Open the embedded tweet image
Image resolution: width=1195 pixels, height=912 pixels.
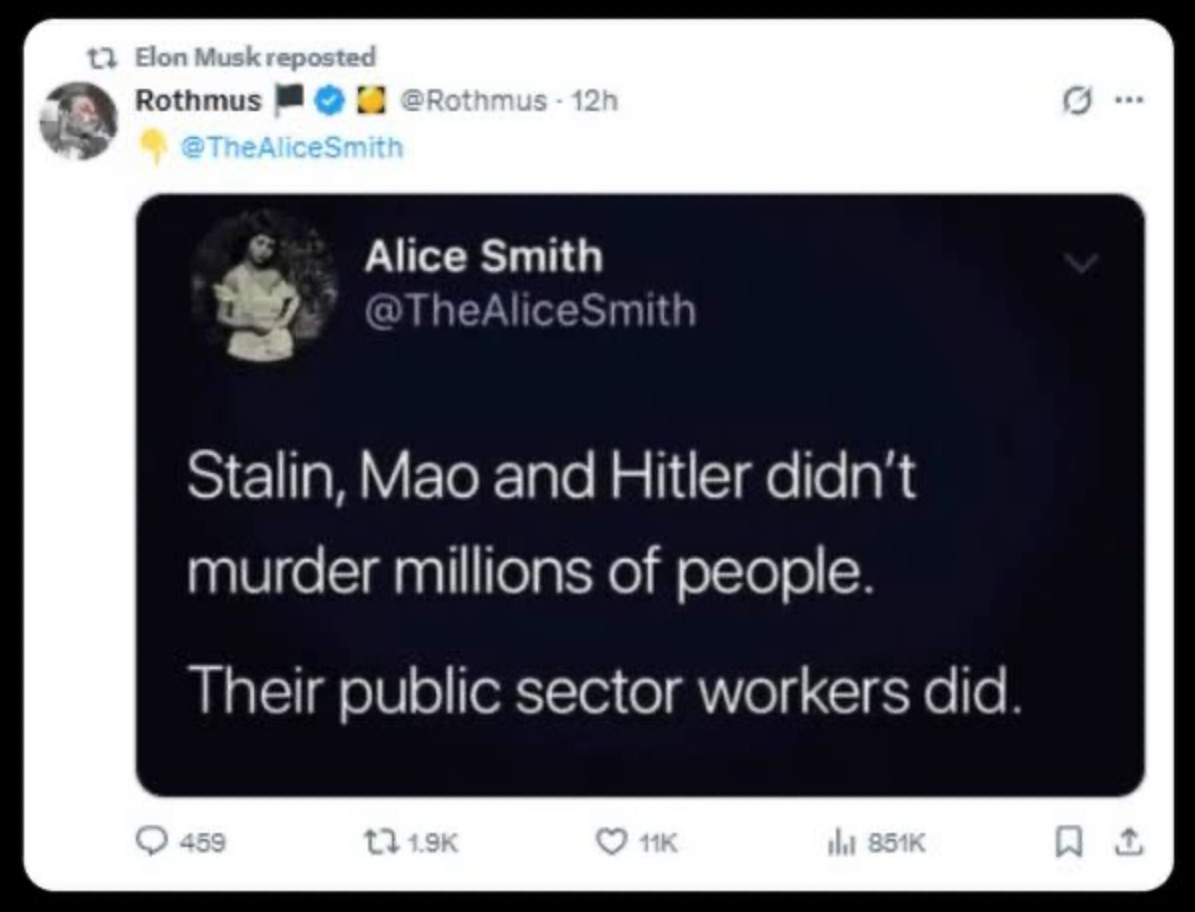pos(640,495)
